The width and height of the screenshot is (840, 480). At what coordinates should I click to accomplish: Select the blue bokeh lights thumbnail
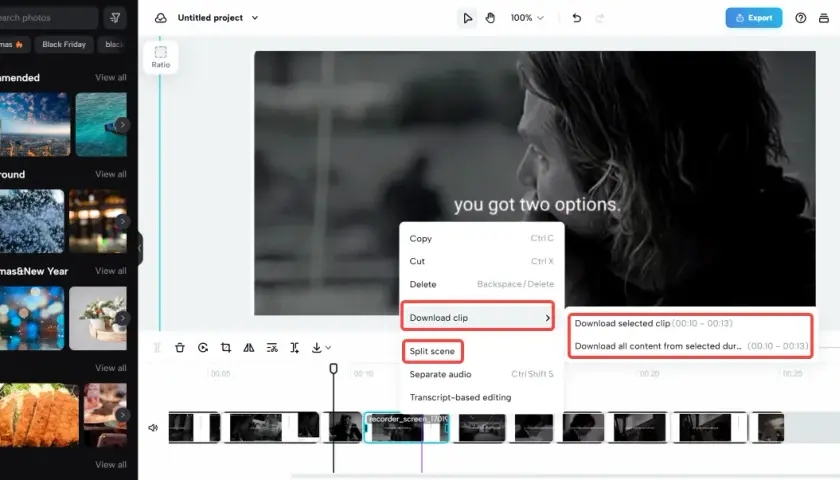pos(32,318)
